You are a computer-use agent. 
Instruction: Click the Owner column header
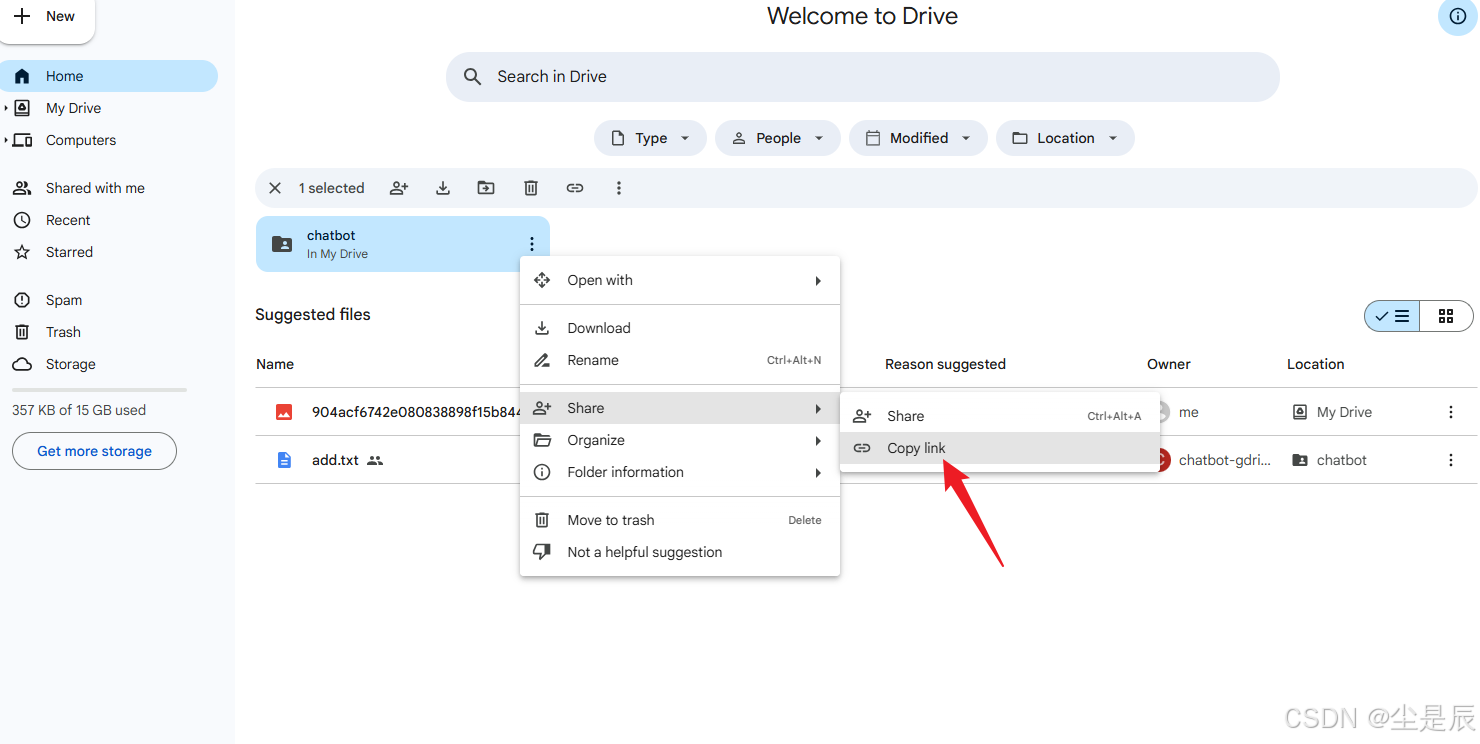tap(1169, 364)
